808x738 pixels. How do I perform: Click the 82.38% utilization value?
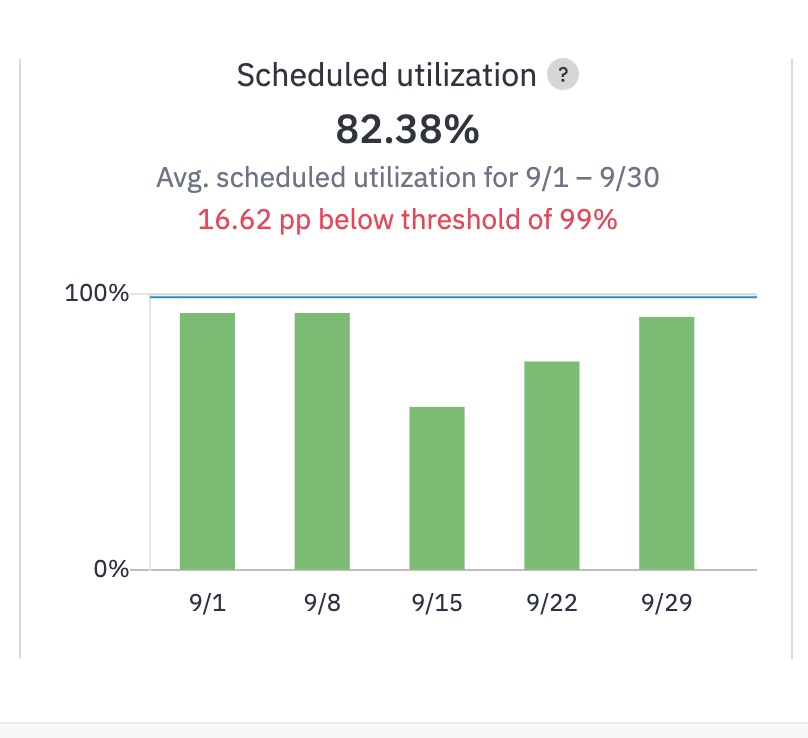408,129
